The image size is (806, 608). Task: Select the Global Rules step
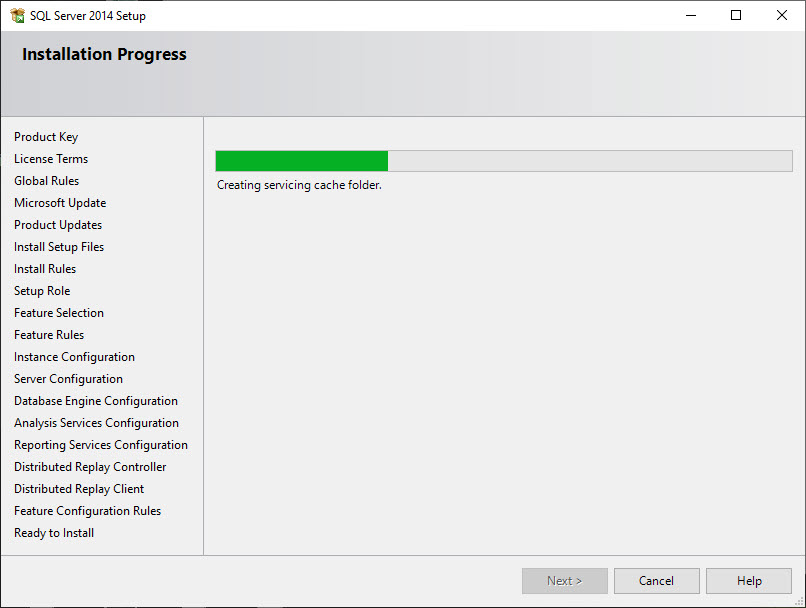47,181
